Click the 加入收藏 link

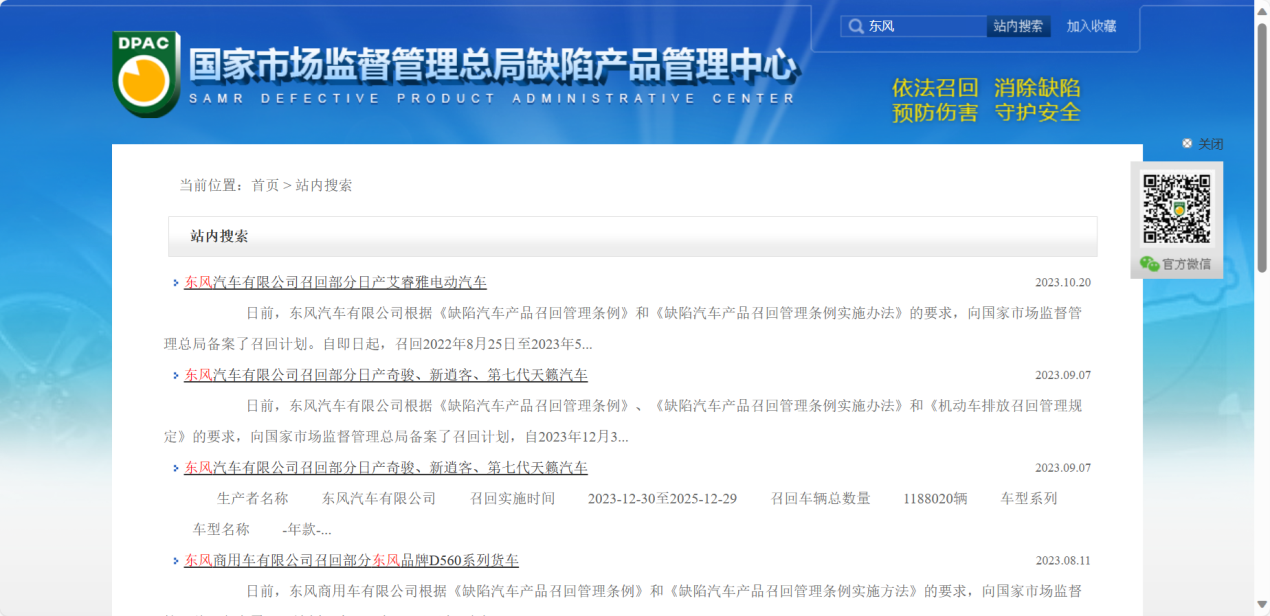click(1091, 26)
